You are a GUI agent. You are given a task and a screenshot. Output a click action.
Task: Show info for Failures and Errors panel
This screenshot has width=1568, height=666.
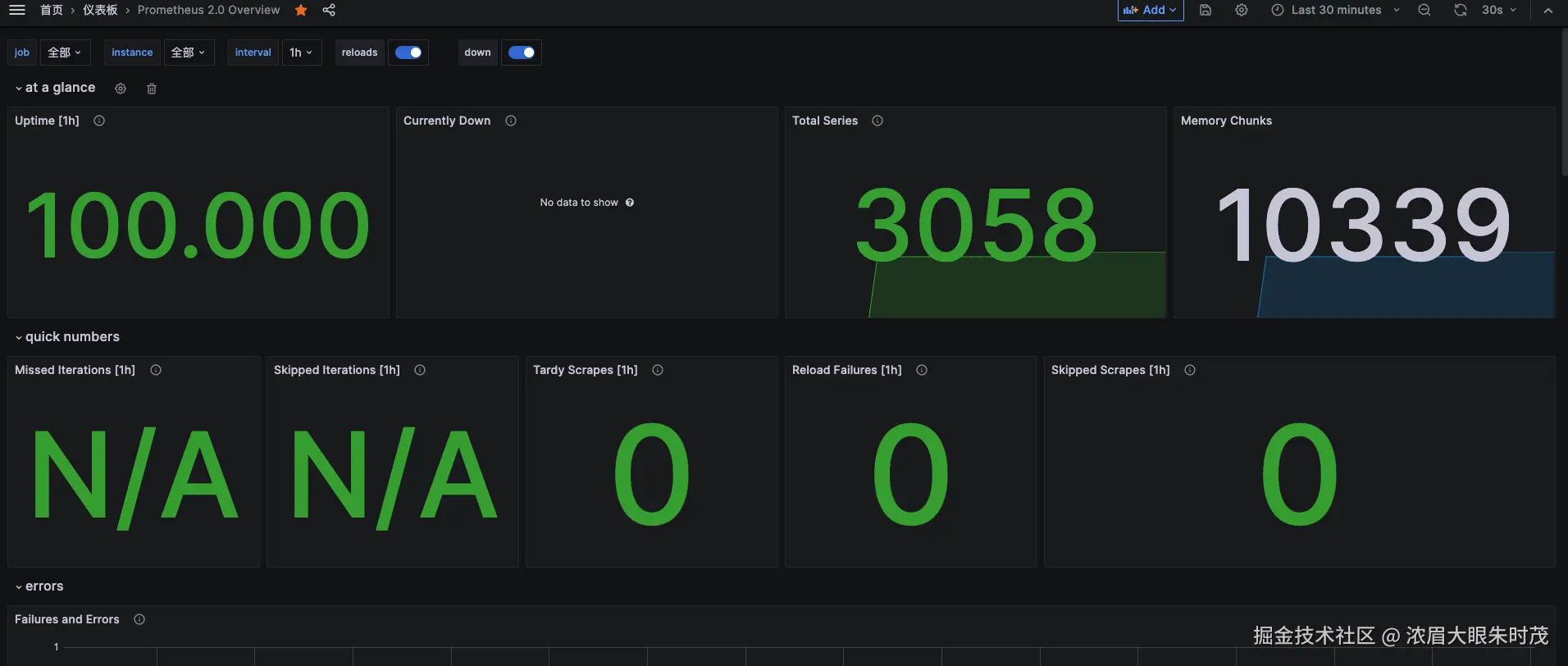pyautogui.click(x=139, y=619)
